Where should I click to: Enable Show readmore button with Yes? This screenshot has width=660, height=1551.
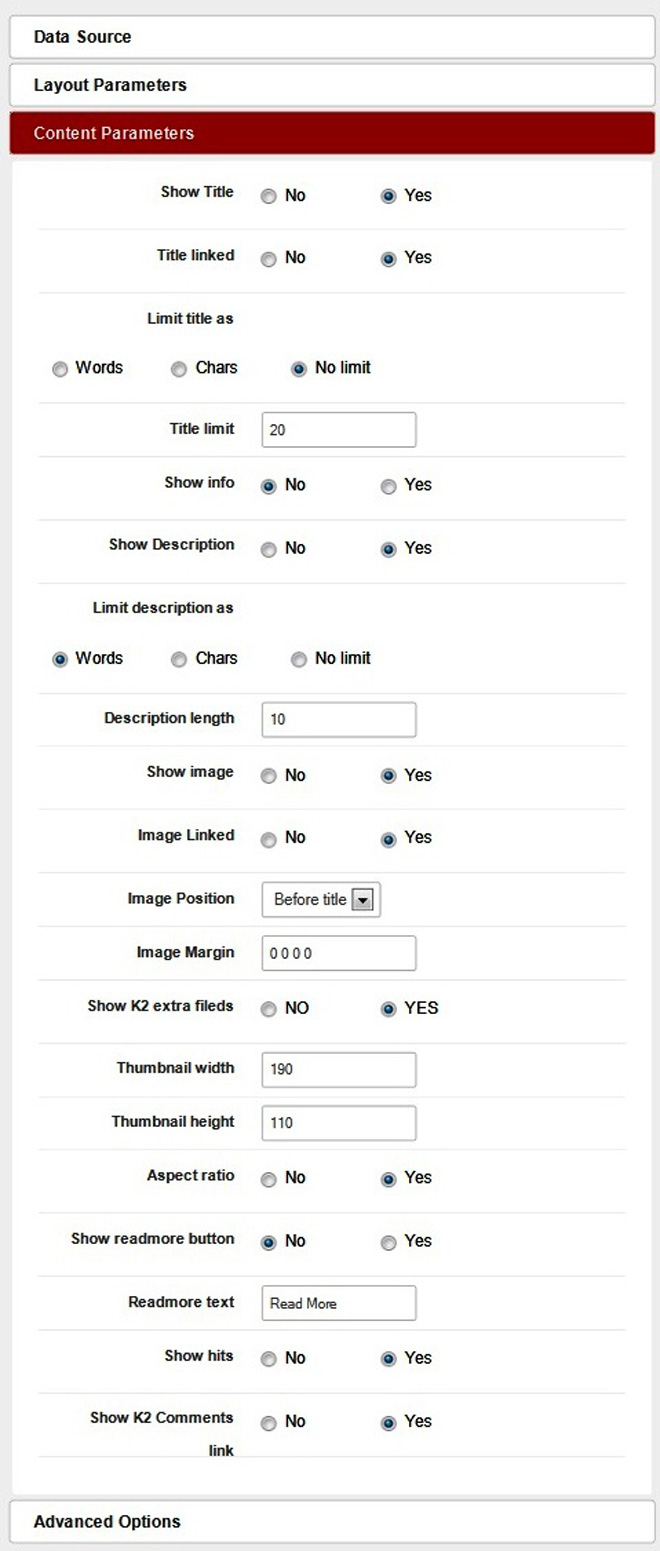[x=388, y=1242]
